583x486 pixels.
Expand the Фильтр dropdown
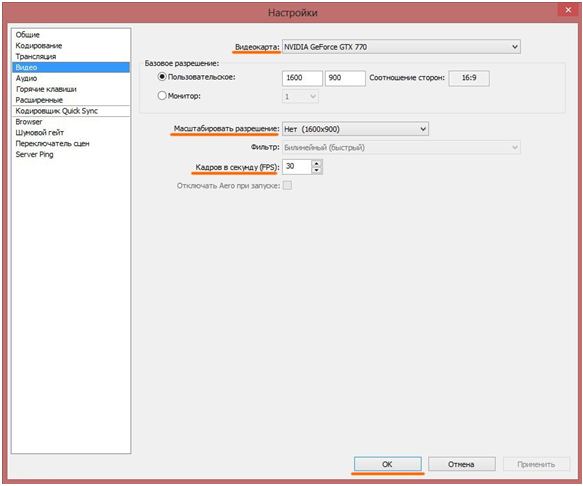click(x=401, y=147)
